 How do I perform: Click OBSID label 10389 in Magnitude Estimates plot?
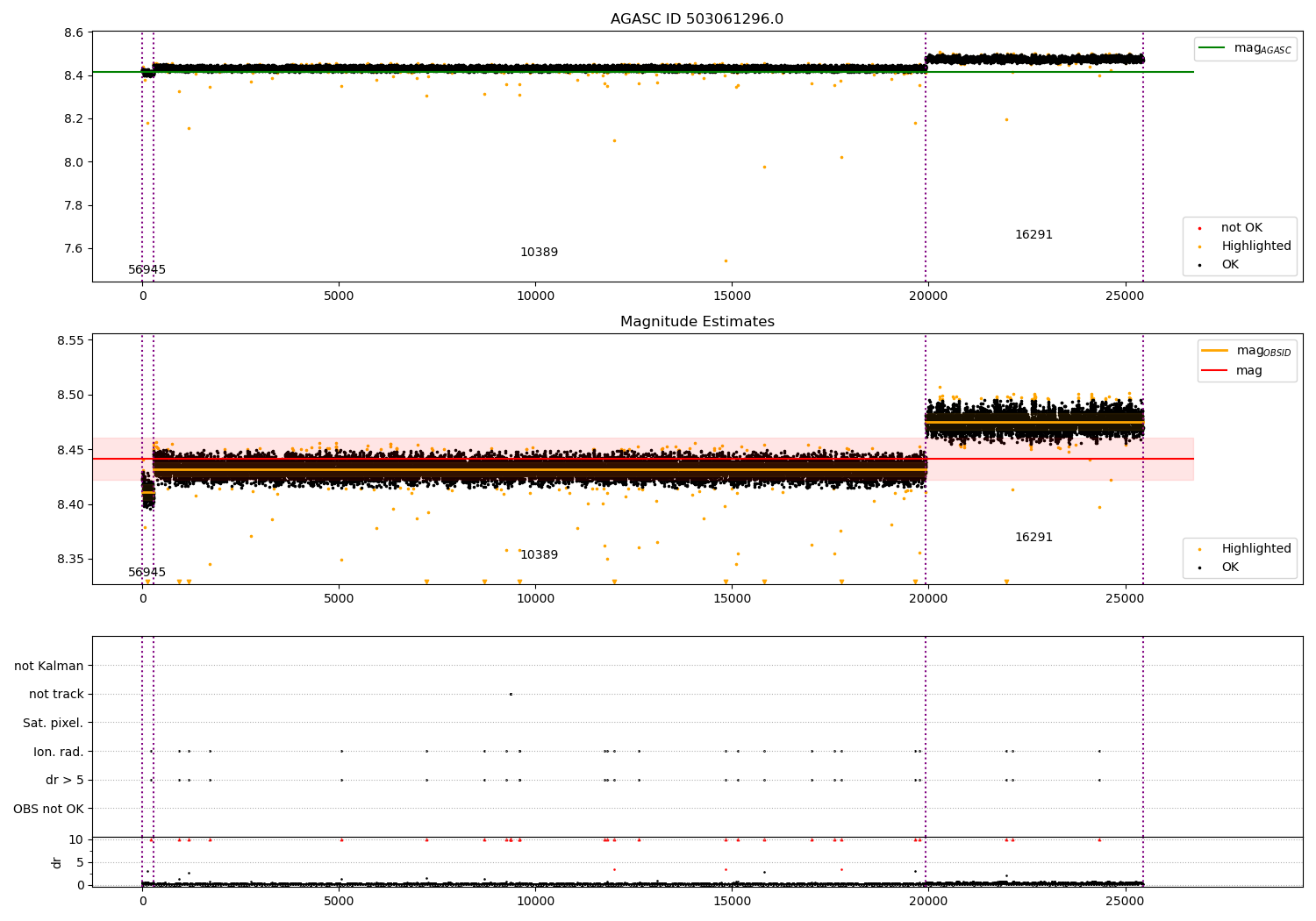click(539, 555)
